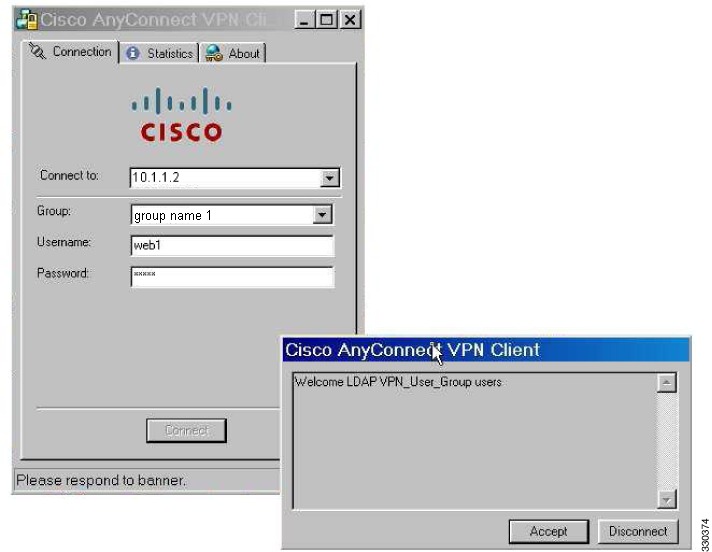
Task: Click the banner scrollbar up arrow
Action: 667,382
